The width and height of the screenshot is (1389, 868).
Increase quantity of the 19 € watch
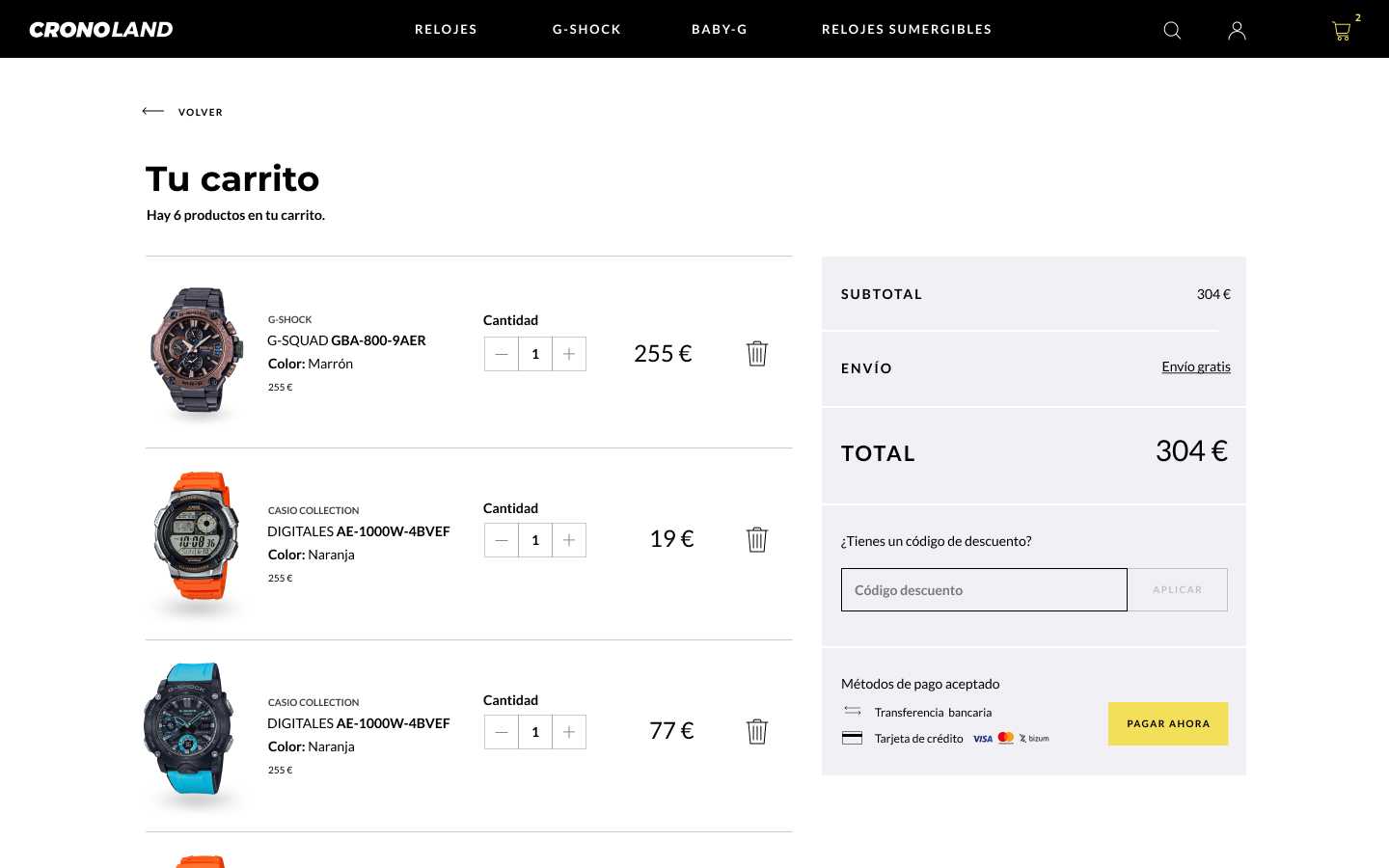pos(569,540)
